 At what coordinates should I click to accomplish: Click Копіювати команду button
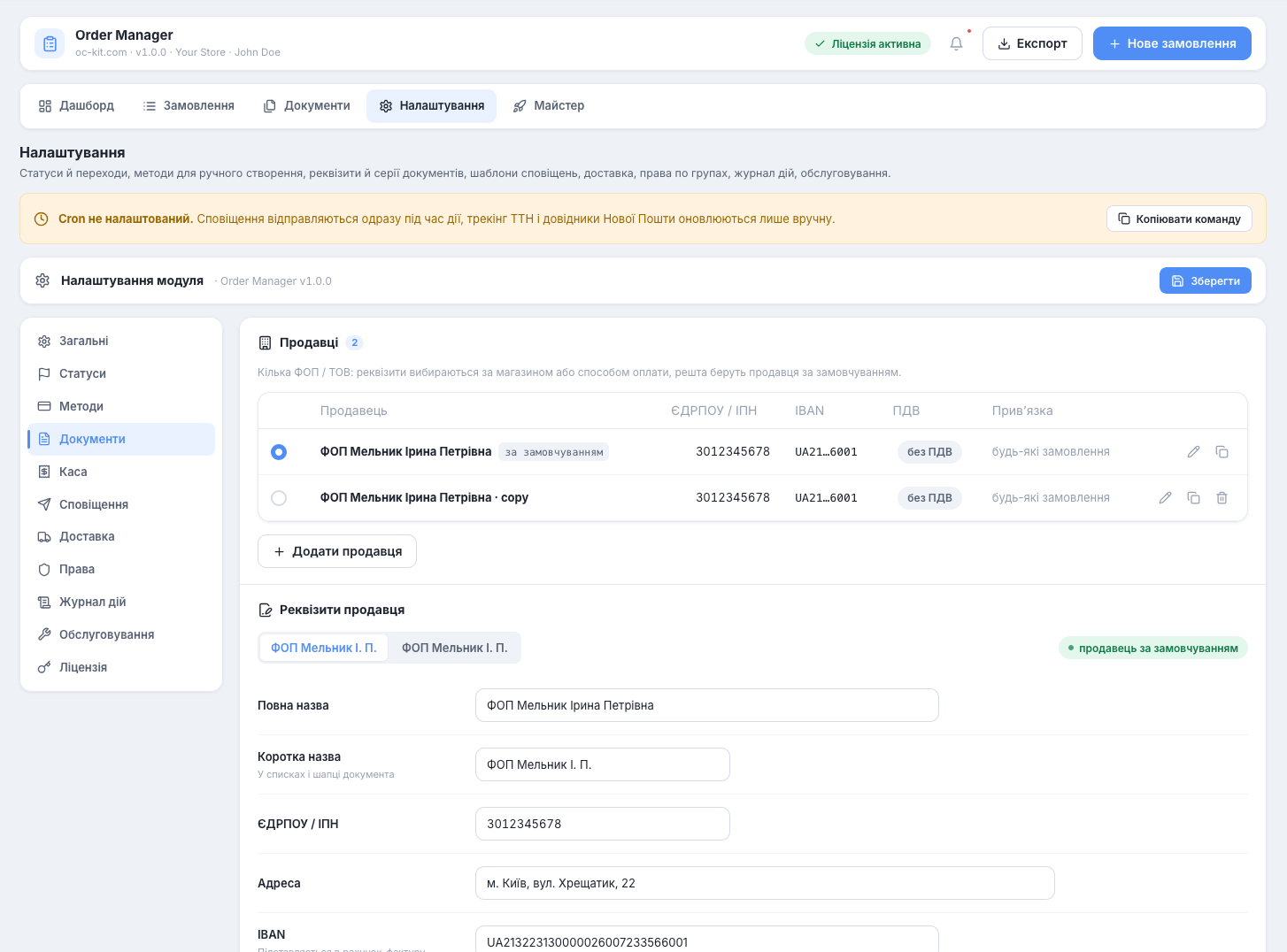(x=1179, y=219)
